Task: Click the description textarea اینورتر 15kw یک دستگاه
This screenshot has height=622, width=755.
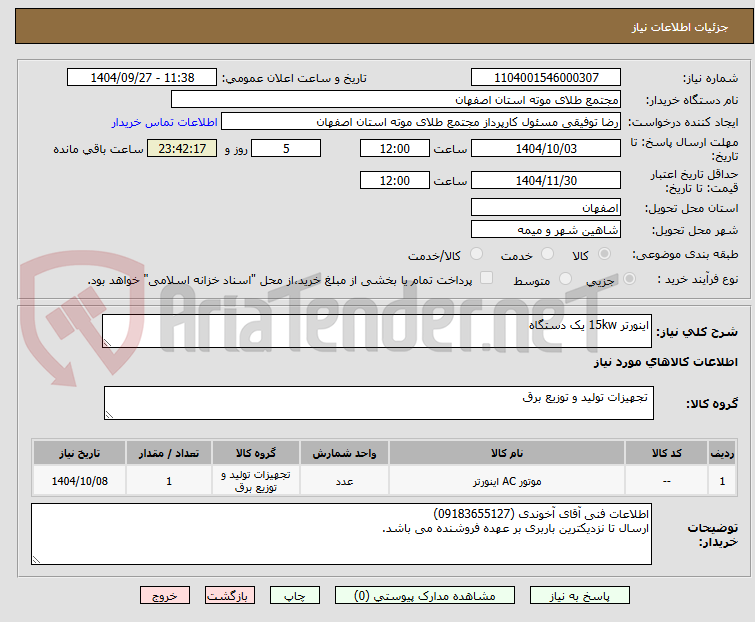Action: [377, 331]
